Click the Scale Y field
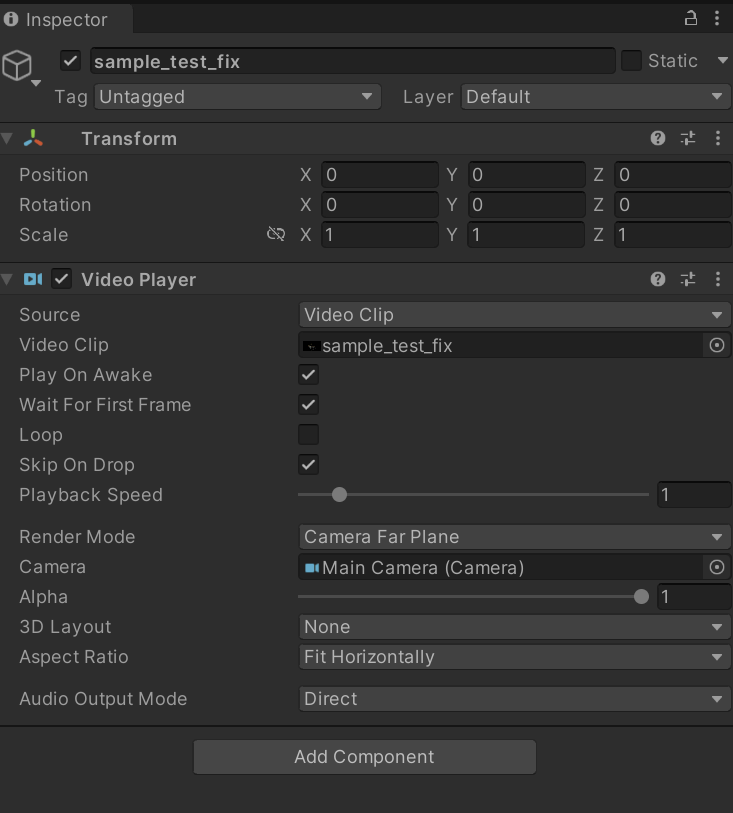This screenshot has width=733, height=813. tap(526, 235)
